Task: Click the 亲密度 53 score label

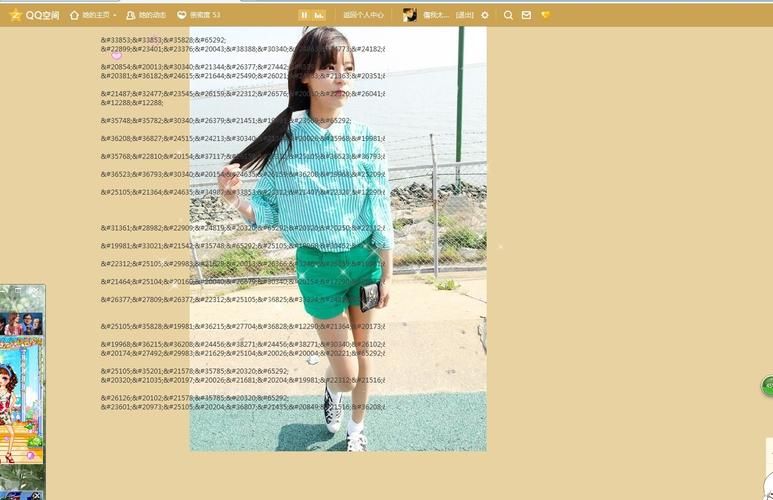Action: click(x=205, y=15)
